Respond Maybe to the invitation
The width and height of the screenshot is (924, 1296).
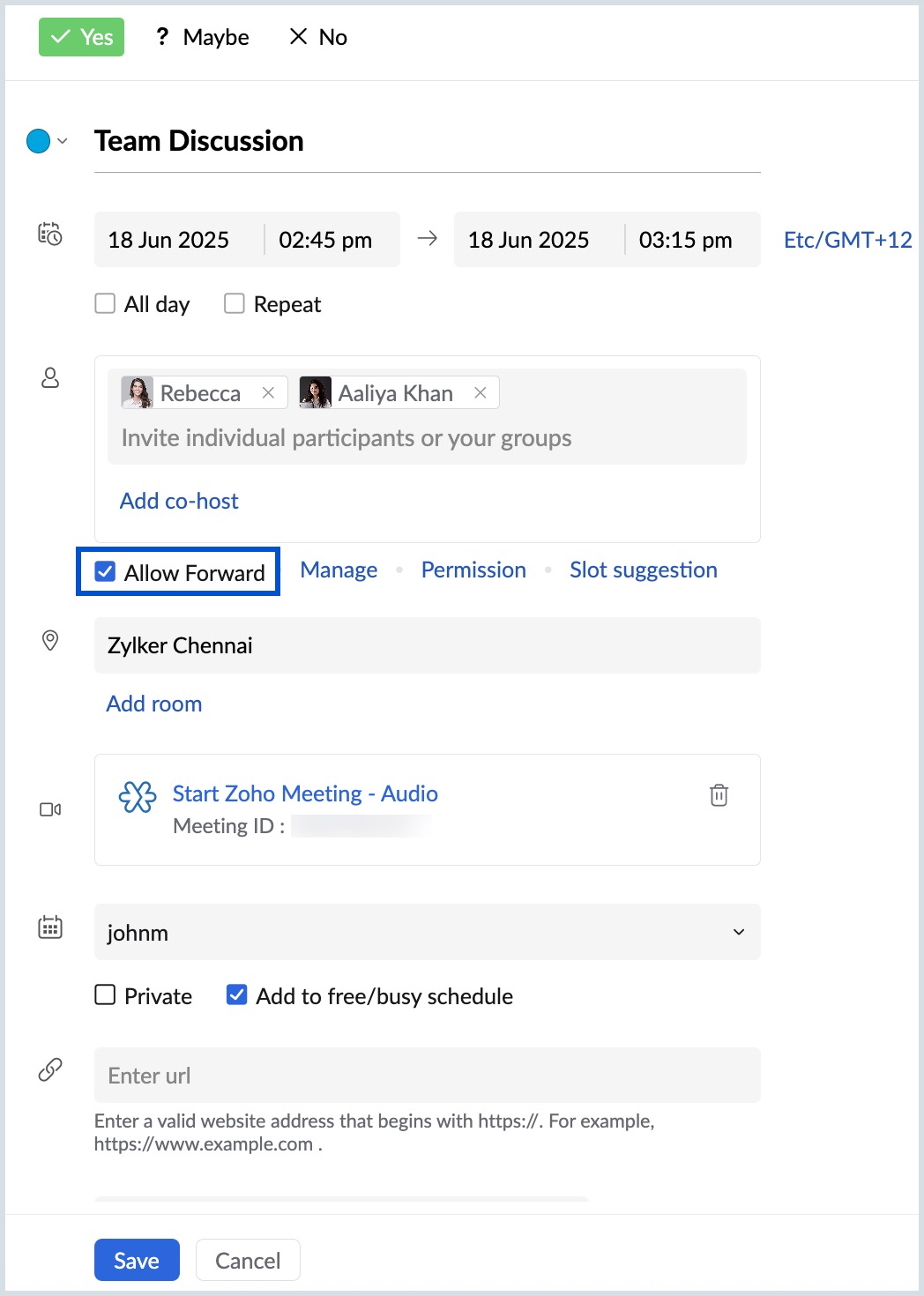pos(203,37)
